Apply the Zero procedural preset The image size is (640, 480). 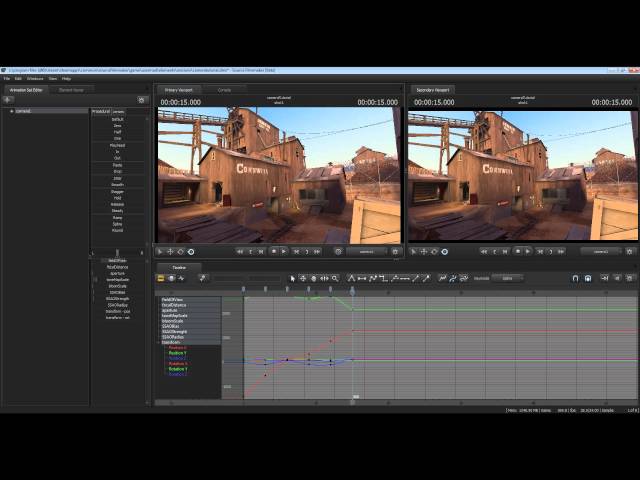tap(118, 126)
